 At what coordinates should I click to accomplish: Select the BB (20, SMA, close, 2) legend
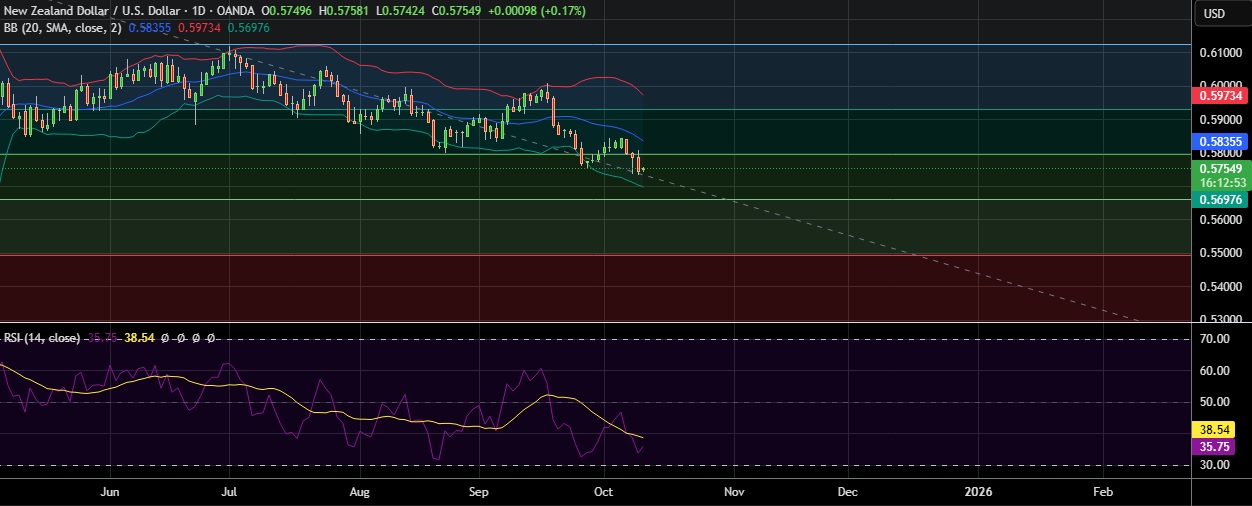63,27
